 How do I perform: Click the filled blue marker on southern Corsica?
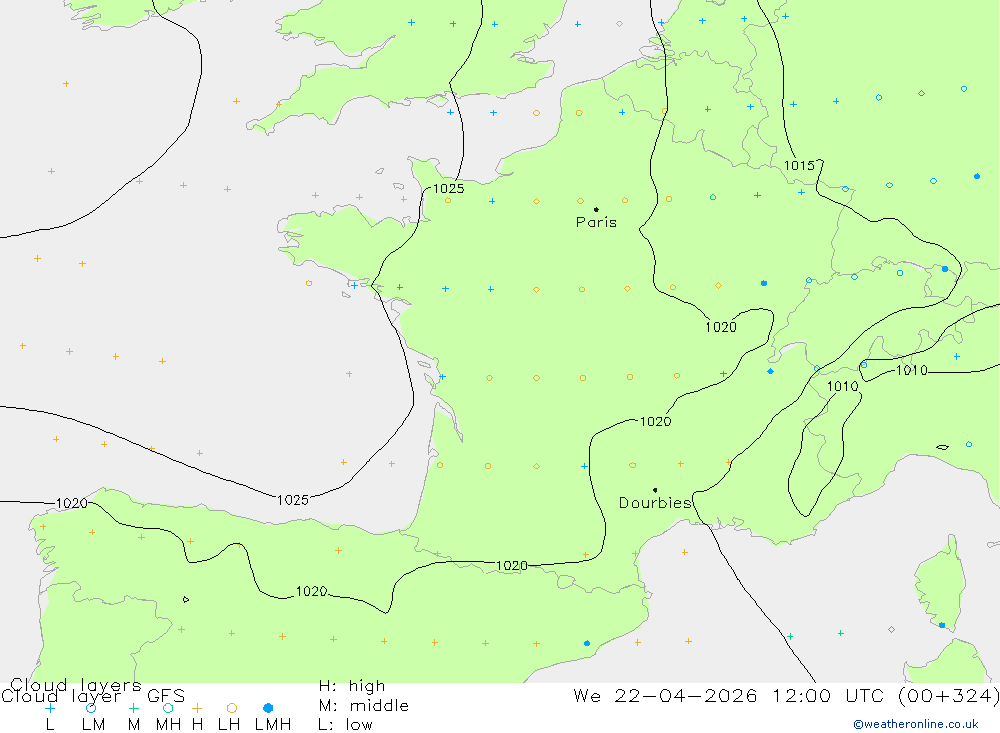(942, 625)
